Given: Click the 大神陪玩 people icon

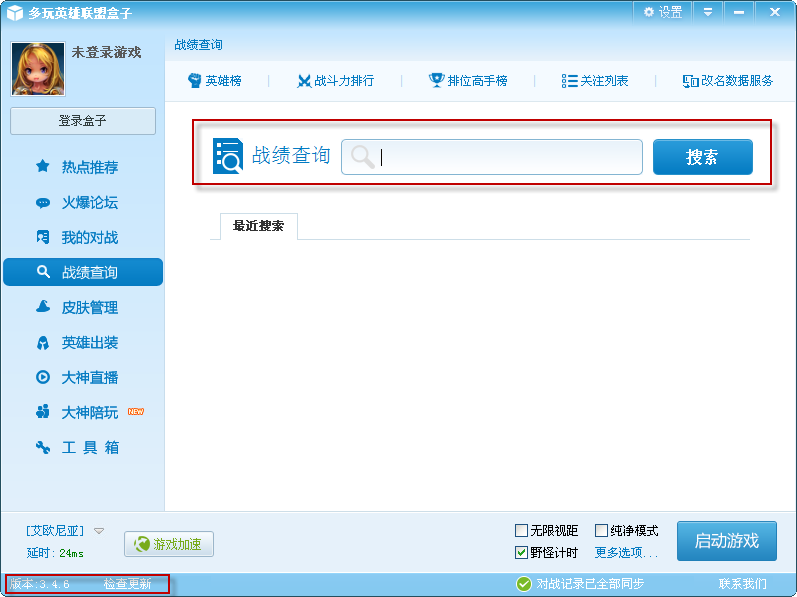Looking at the screenshot, I should pyautogui.click(x=43, y=412).
